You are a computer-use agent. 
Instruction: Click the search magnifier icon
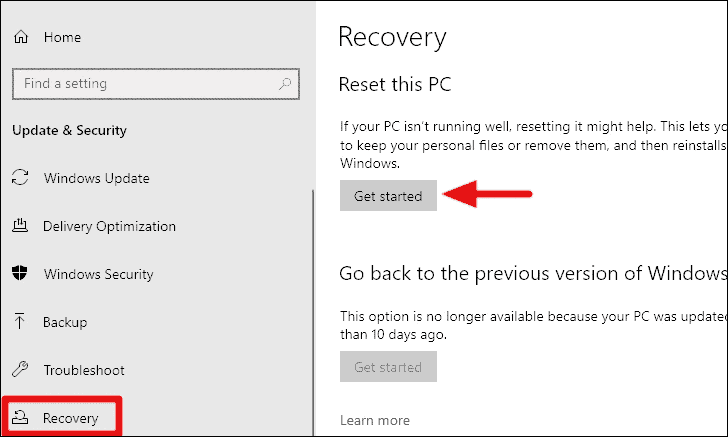[285, 84]
